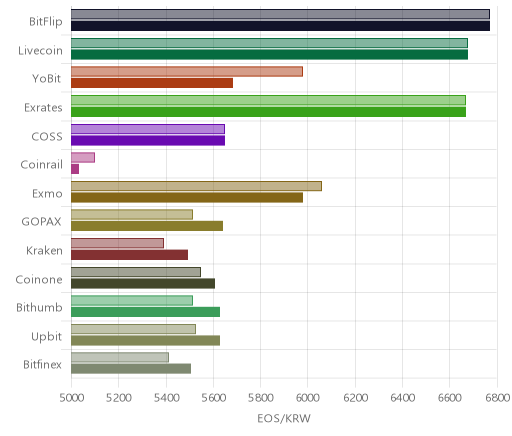Image resolution: width=512 pixels, height=436 pixels.
Task: Click the Livecoin axis label
Action: tap(40, 51)
